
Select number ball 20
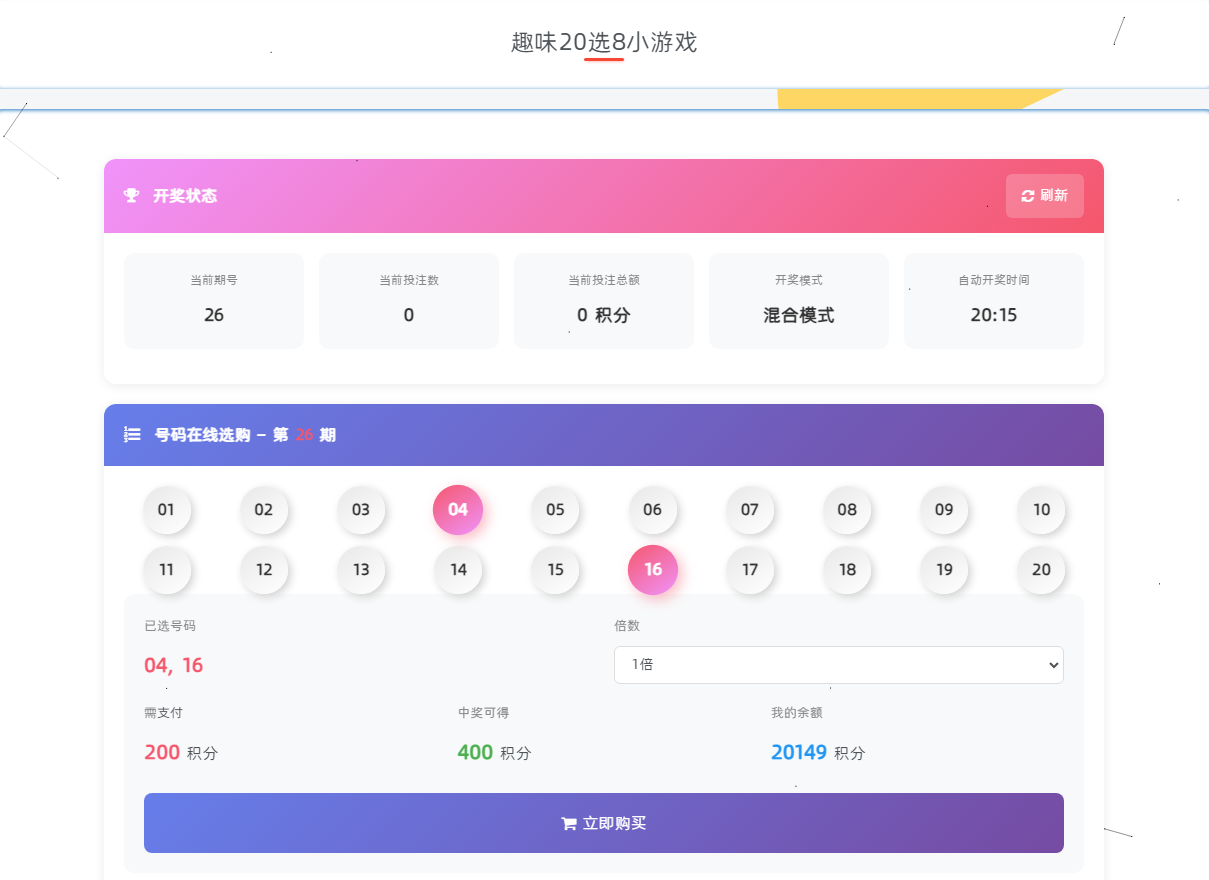pyautogui.click(x=1041, y=570)
